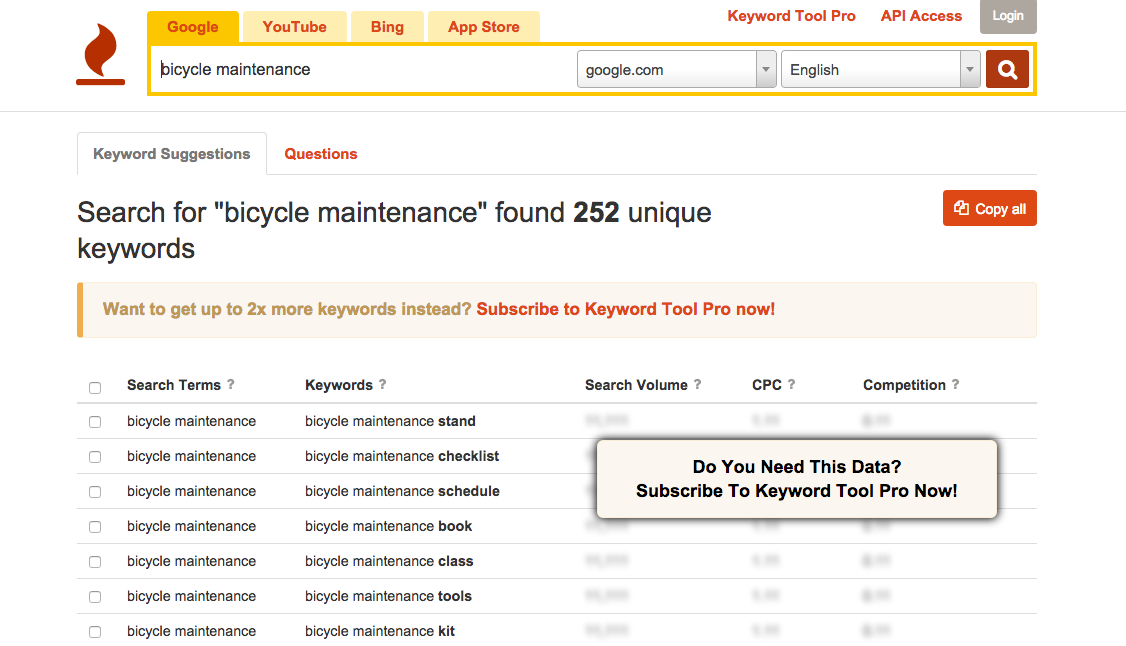
Task: Select the bicycle maintenance book row checkbox
Action: [95, 527]
